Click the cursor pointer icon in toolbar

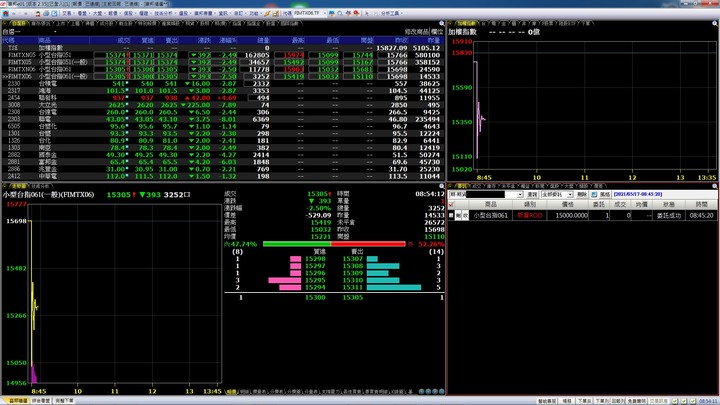(367, 13)
